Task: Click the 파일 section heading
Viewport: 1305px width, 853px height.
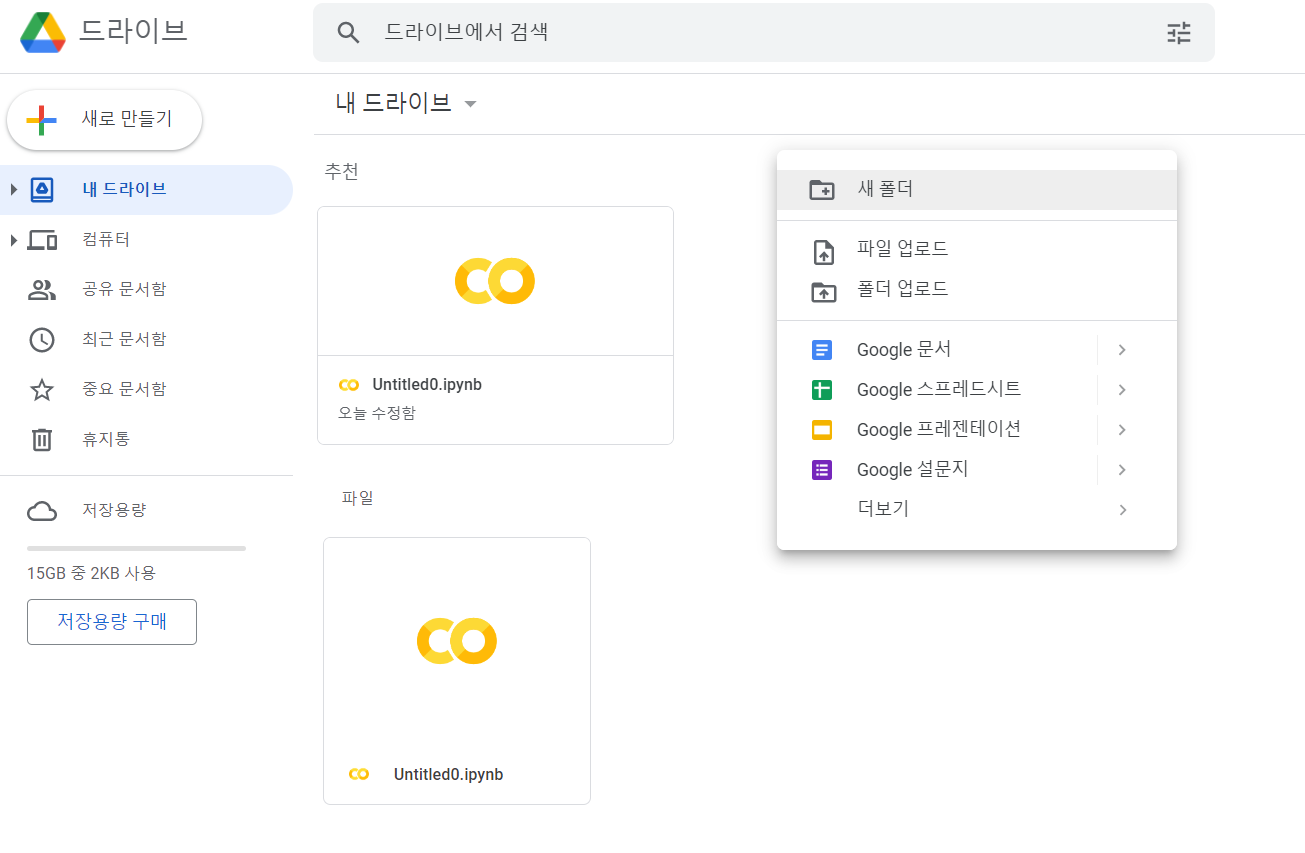Action: [x=357, y=498]
